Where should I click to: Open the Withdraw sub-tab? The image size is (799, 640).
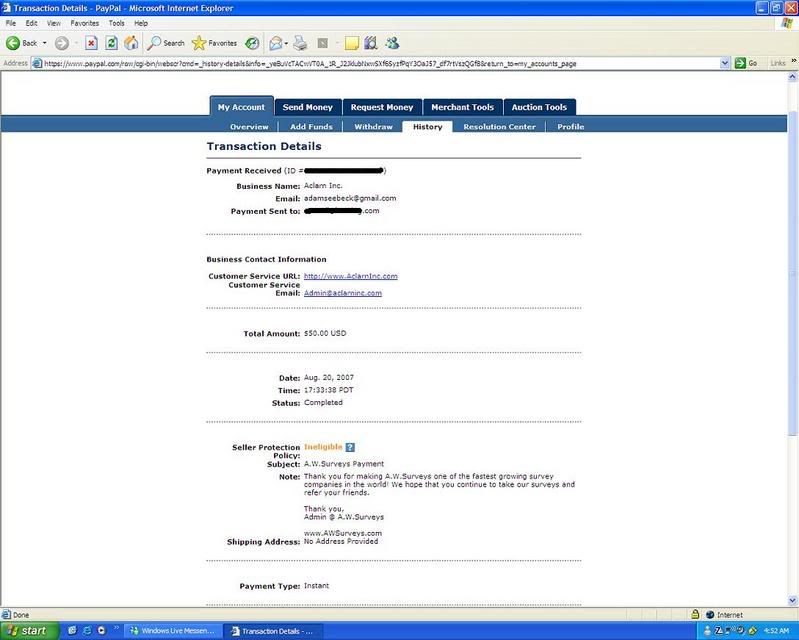[x=374, y=127]
